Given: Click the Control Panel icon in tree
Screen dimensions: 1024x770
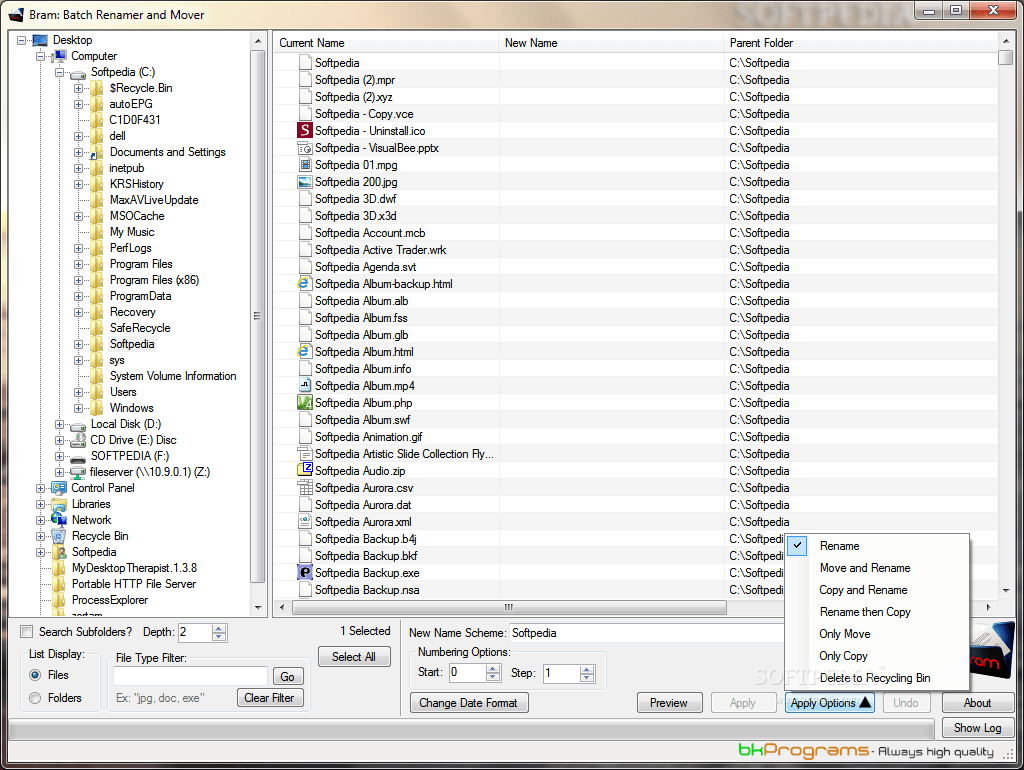Looking at the screenshot, I should coord(59,488).
